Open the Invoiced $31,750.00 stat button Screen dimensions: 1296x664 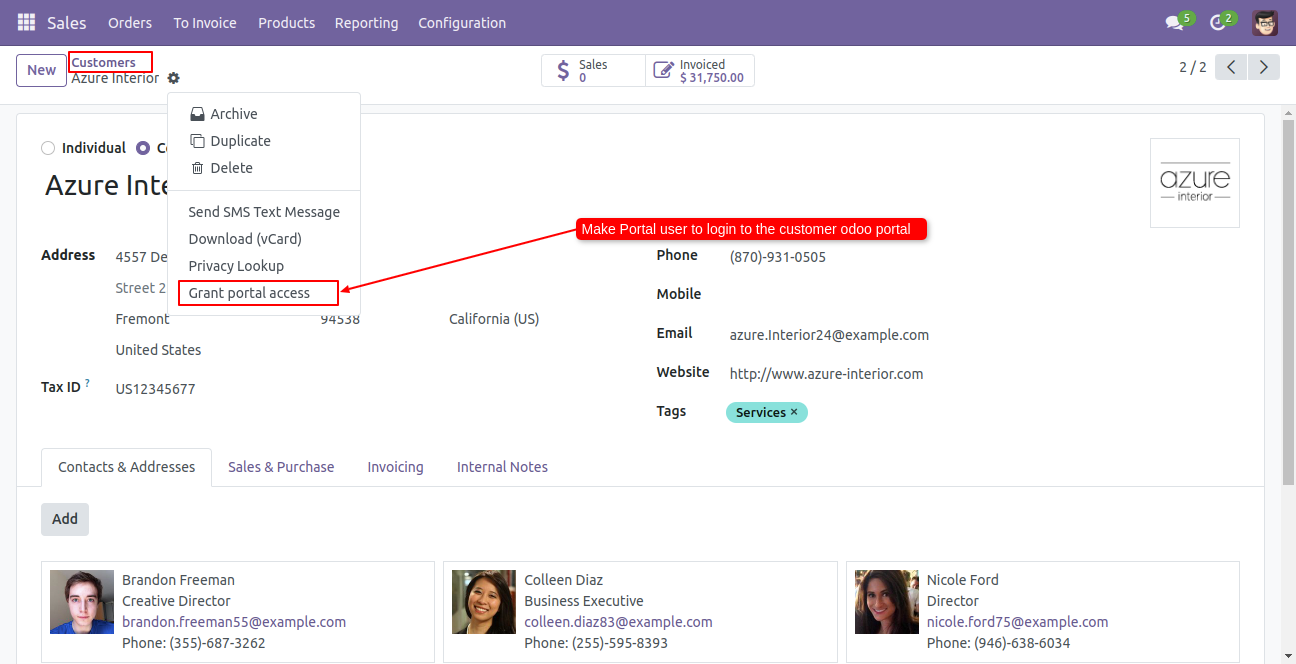(700, 71)
